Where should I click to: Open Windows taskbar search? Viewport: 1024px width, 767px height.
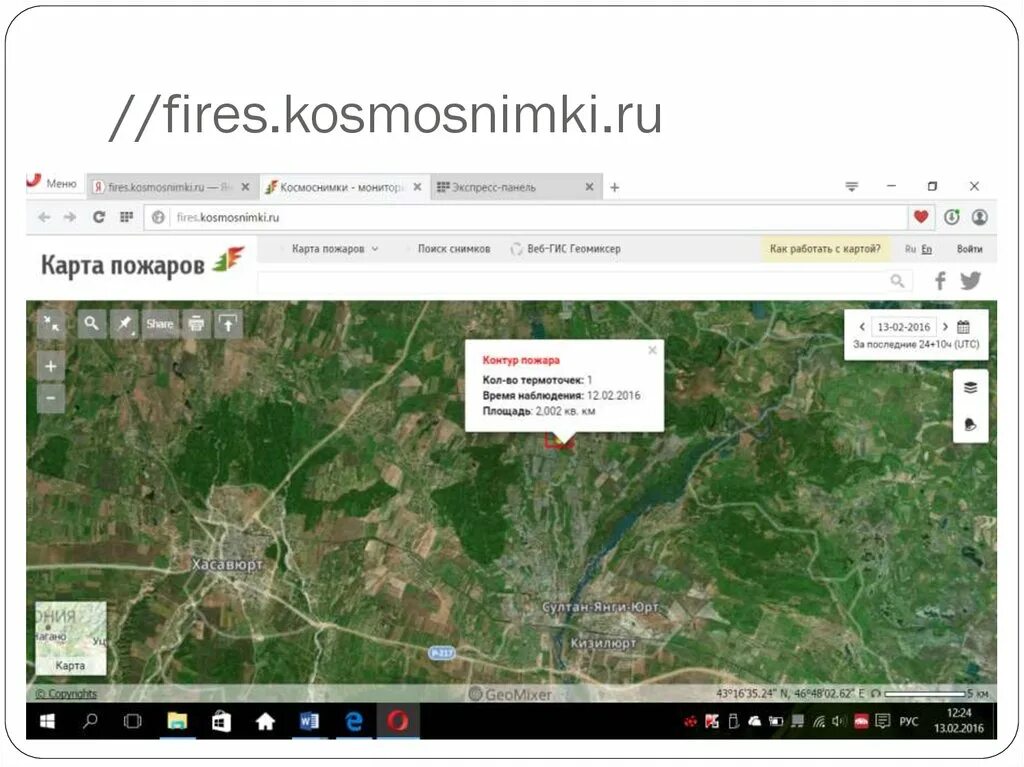pos(90,721)
